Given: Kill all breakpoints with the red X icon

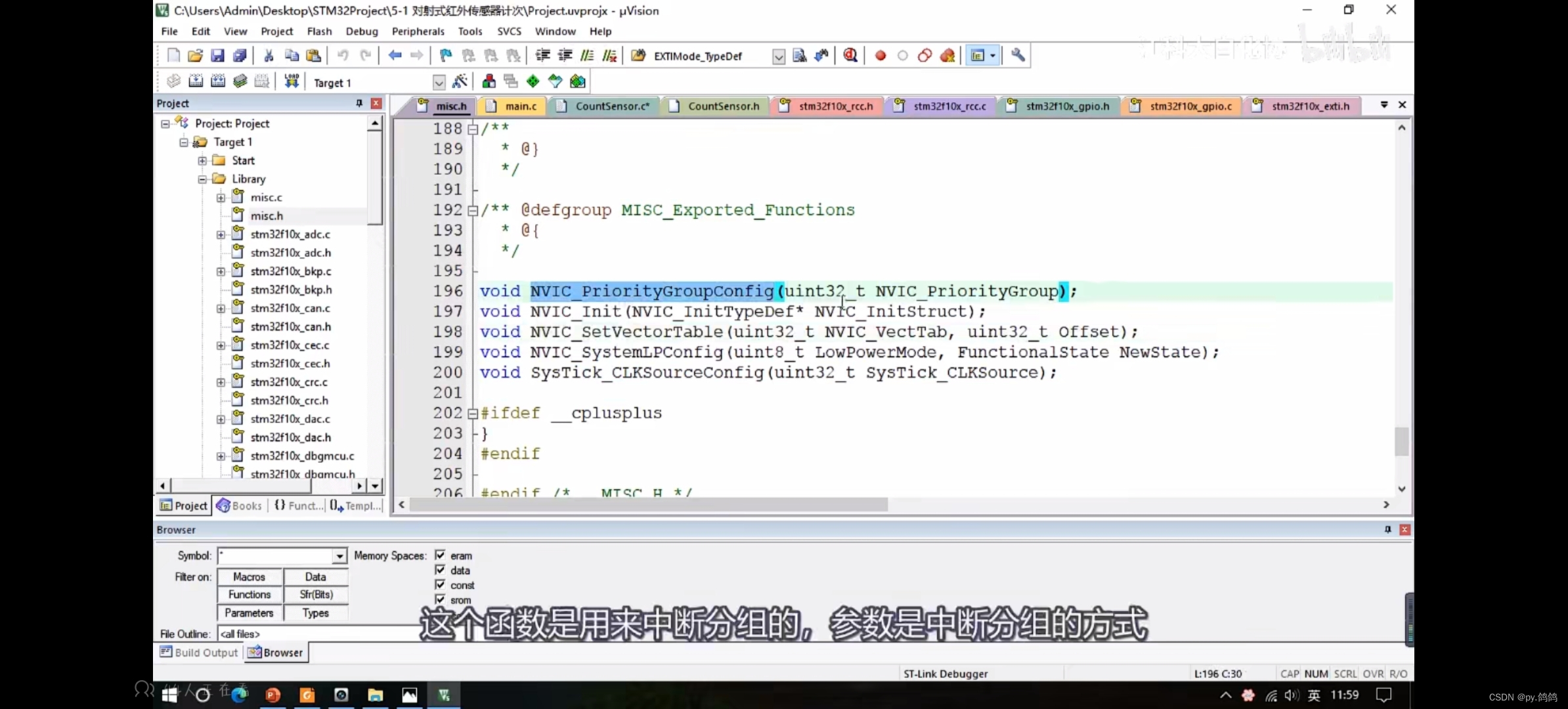Looking at the screenshot, I should tap(947, 56).
